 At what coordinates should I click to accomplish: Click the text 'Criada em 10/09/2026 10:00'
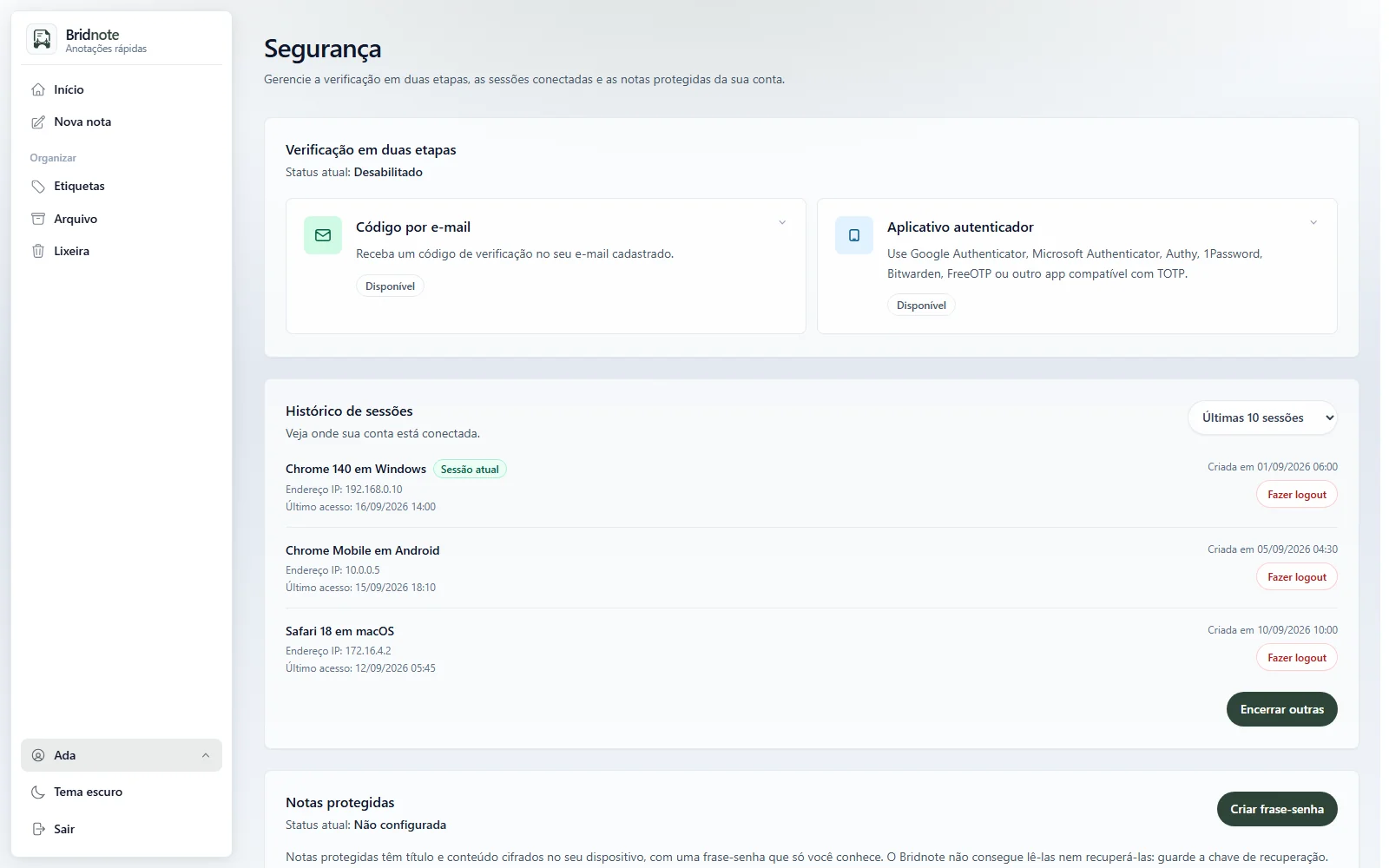click(1273, 630)
